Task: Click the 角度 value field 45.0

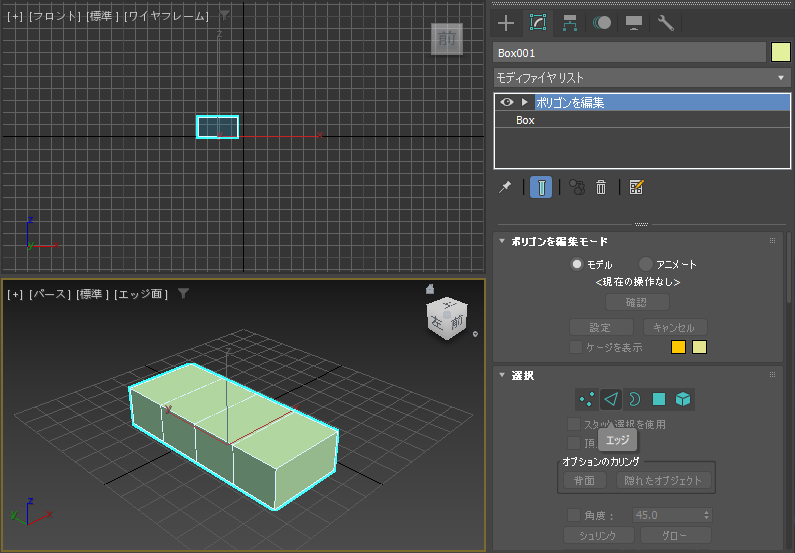Action: pos(666,515)
